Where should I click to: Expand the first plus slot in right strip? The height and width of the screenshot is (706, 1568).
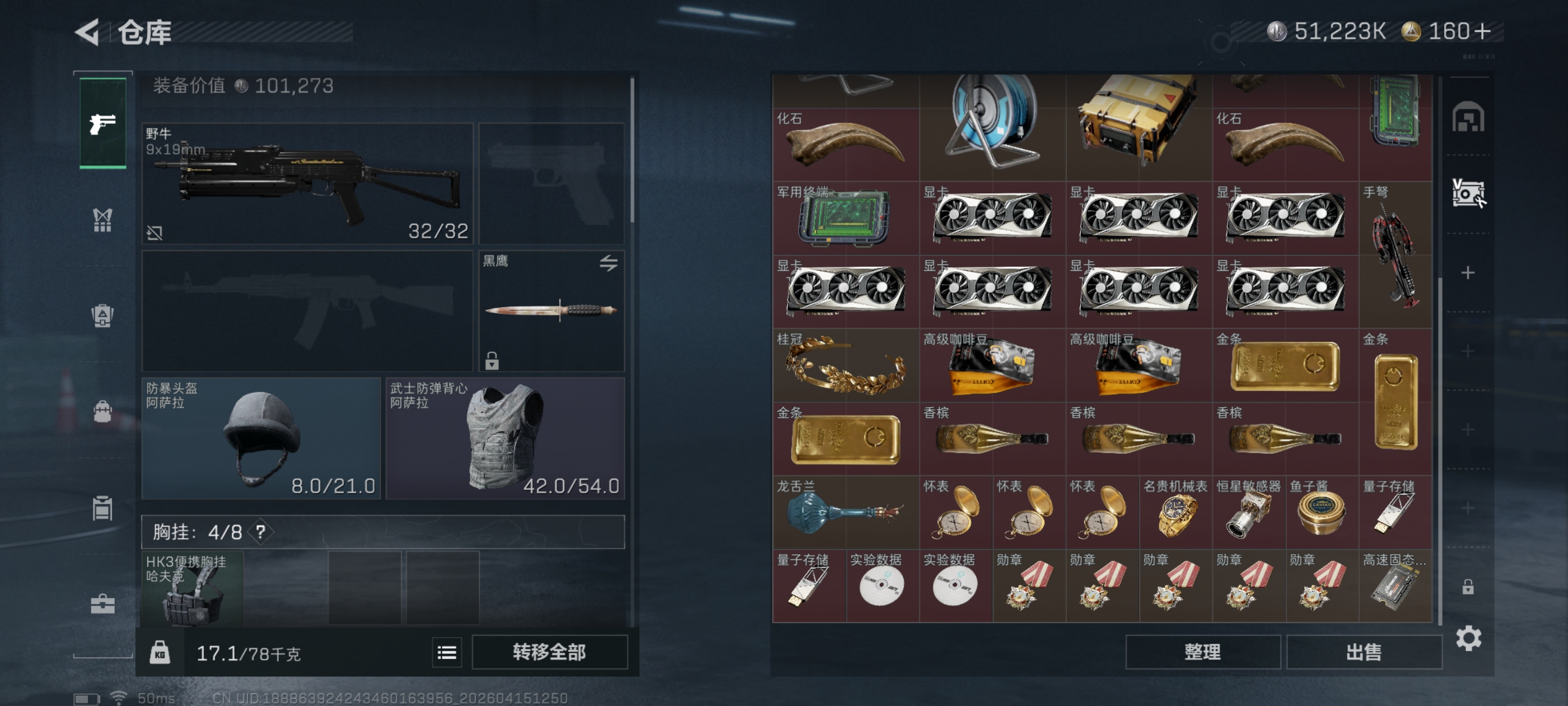[x=1468, y=272]
